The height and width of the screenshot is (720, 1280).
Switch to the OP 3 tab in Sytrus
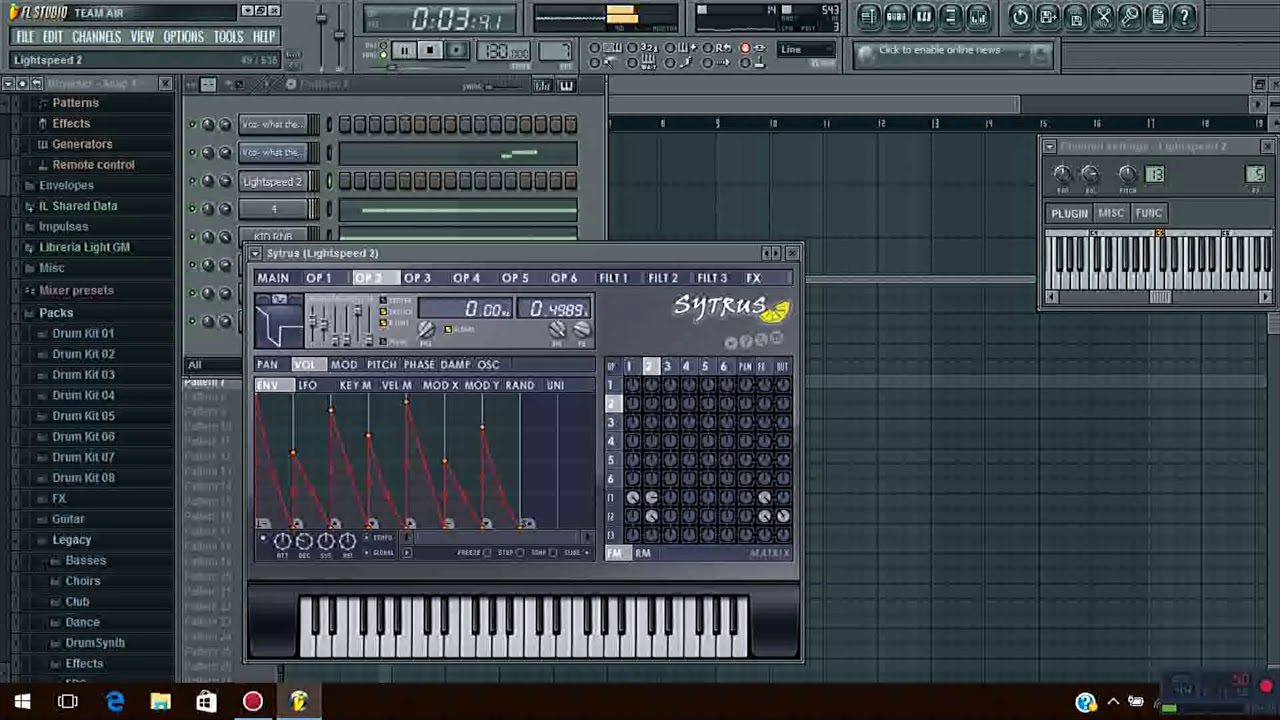pyautogui.click(x=417, y=278)
